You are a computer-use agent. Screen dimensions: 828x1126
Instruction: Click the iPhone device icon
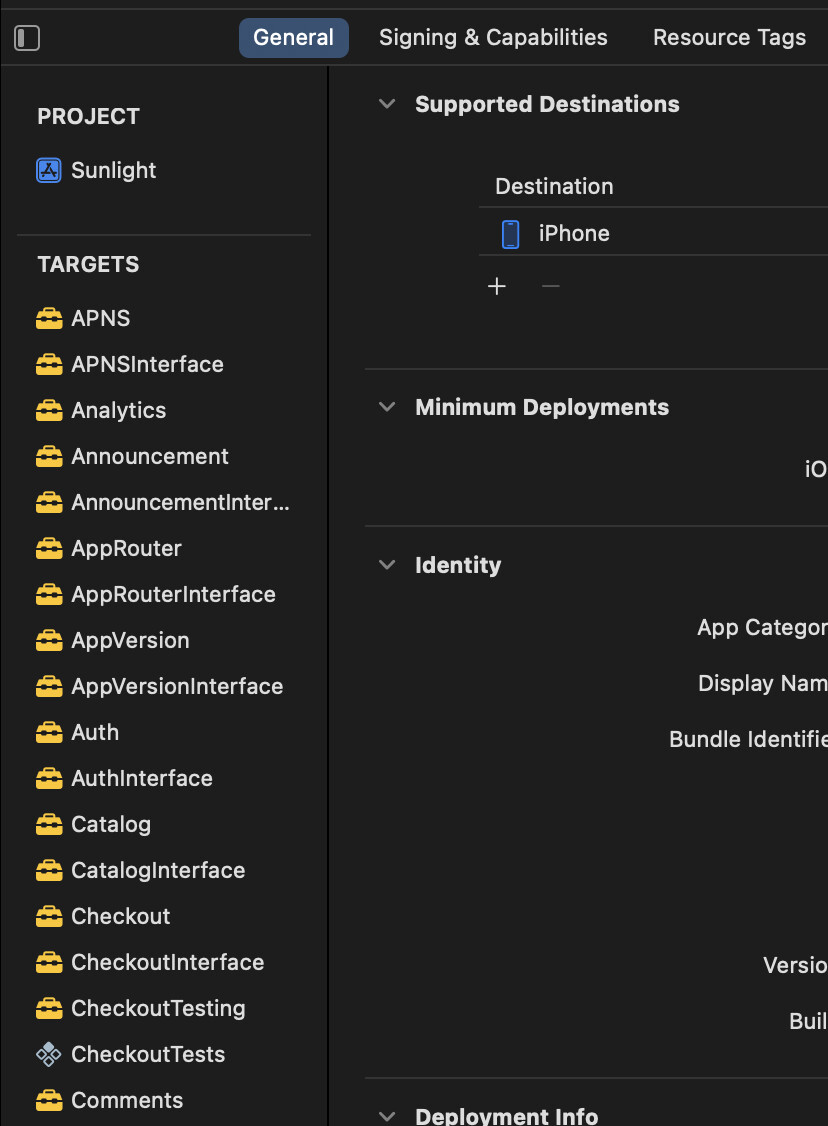511,234
